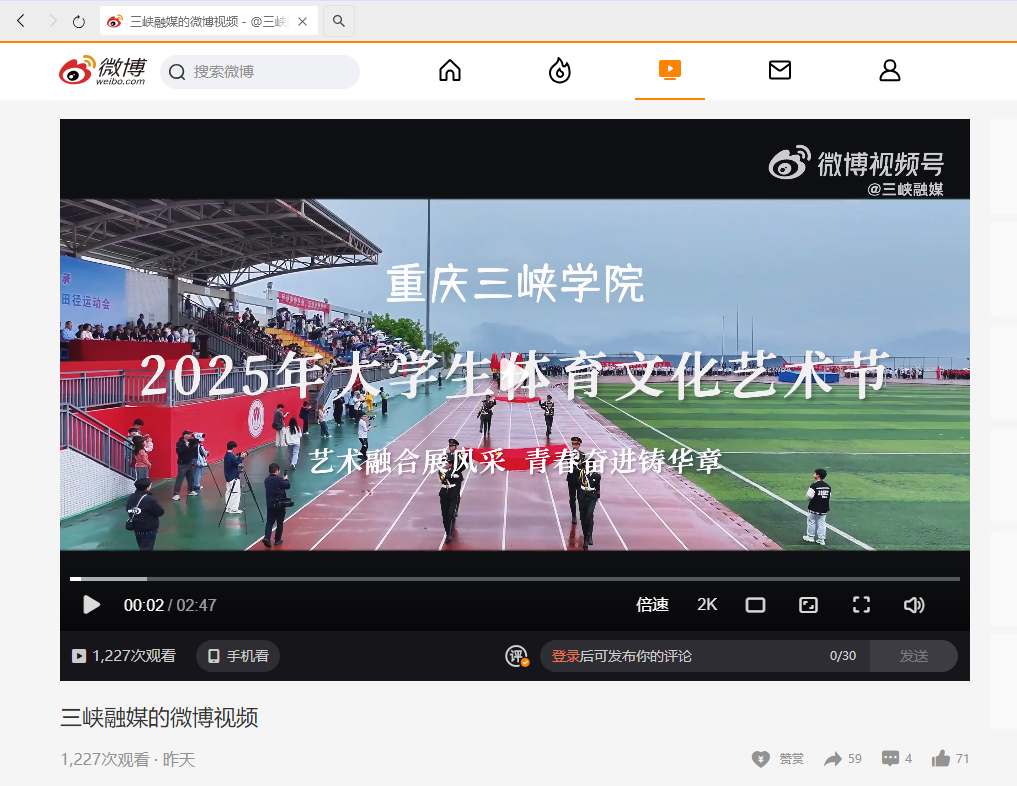Click the Weibo logo
The height and width of the screenshot is (786, 1017).
pos(102,71)
